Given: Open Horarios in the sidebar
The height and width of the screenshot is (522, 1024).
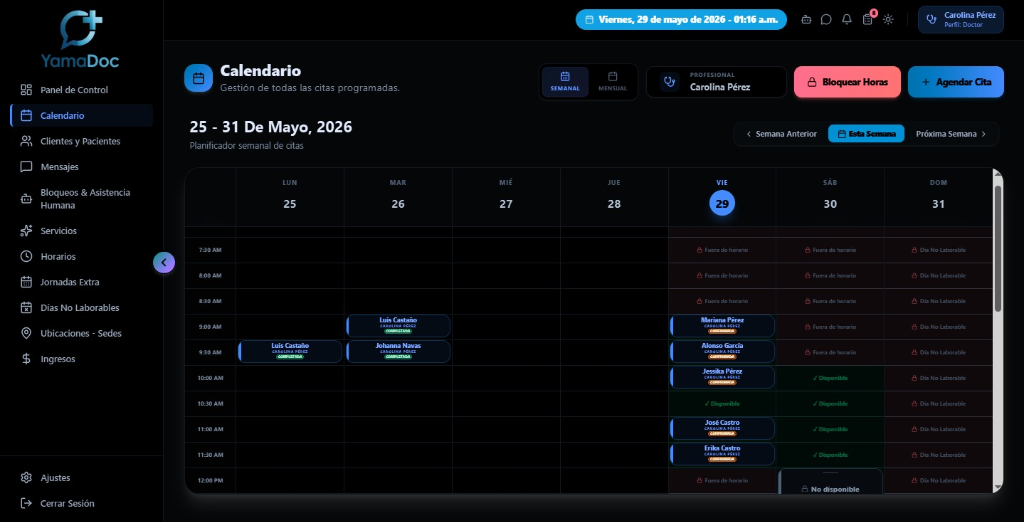Looking at the screenshot, I should tap(81, 256).
